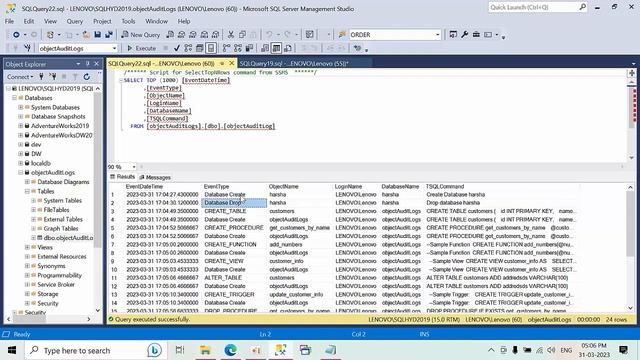
Task: Click the Properties wrench icon
Action: pyautogui.click(x=464, y=35)
